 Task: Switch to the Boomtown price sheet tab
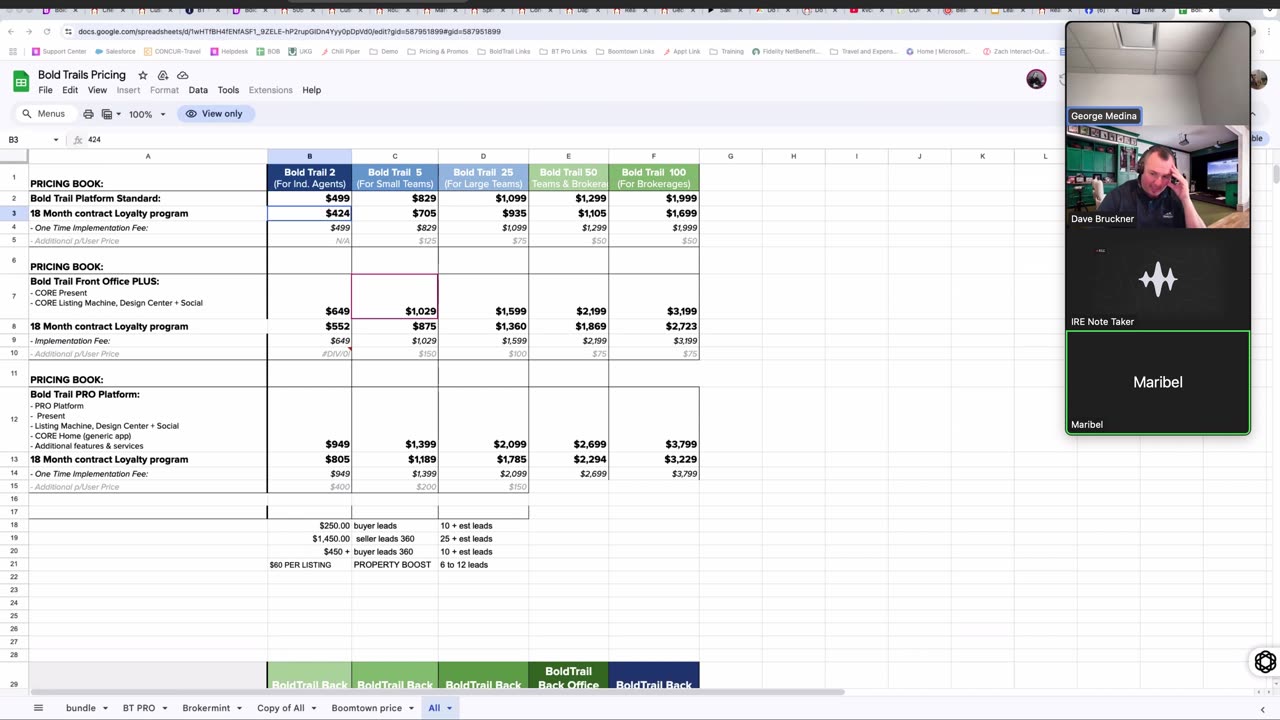tap(366, 708)
